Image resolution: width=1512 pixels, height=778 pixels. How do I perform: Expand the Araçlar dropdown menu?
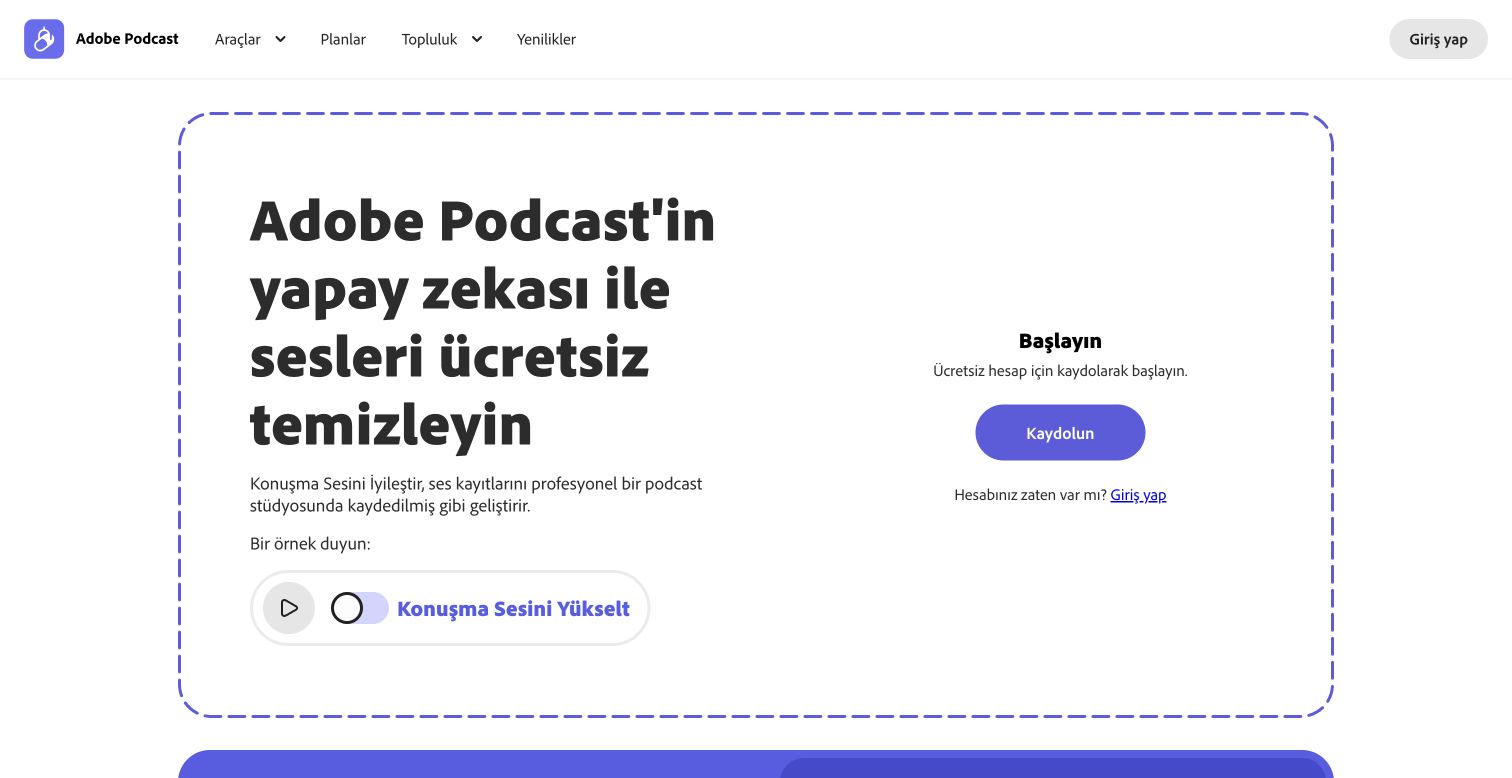[x=250, y=39]
